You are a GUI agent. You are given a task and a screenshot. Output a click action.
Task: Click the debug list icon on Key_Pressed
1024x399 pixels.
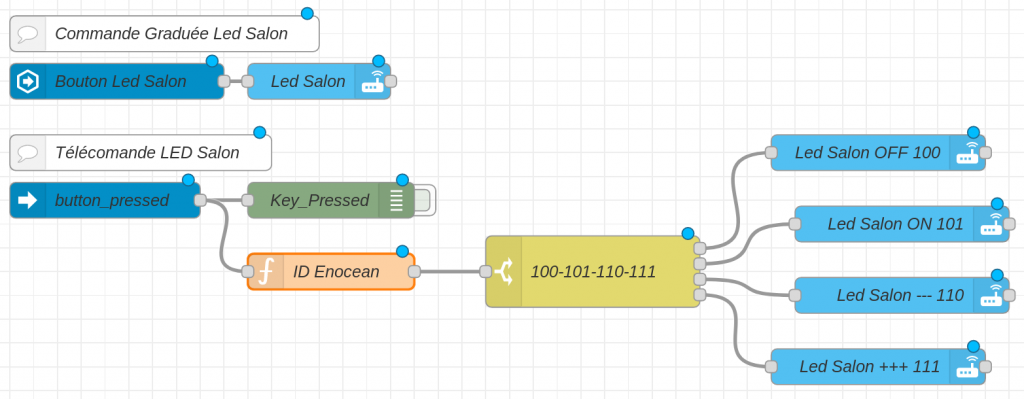click(396, 200)
